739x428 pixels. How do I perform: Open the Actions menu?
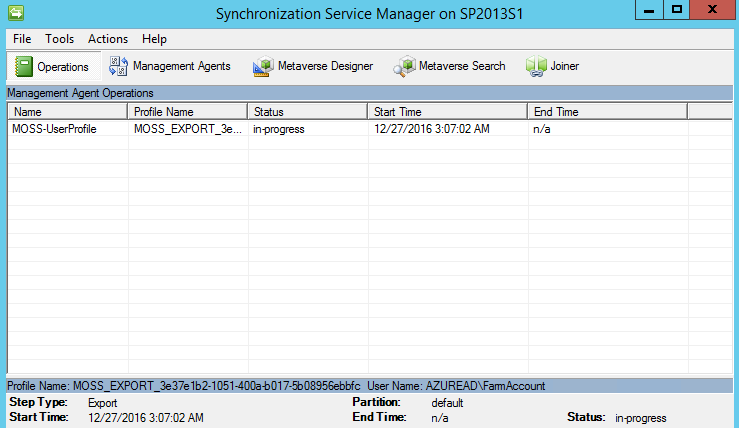[x=108, y=39]
